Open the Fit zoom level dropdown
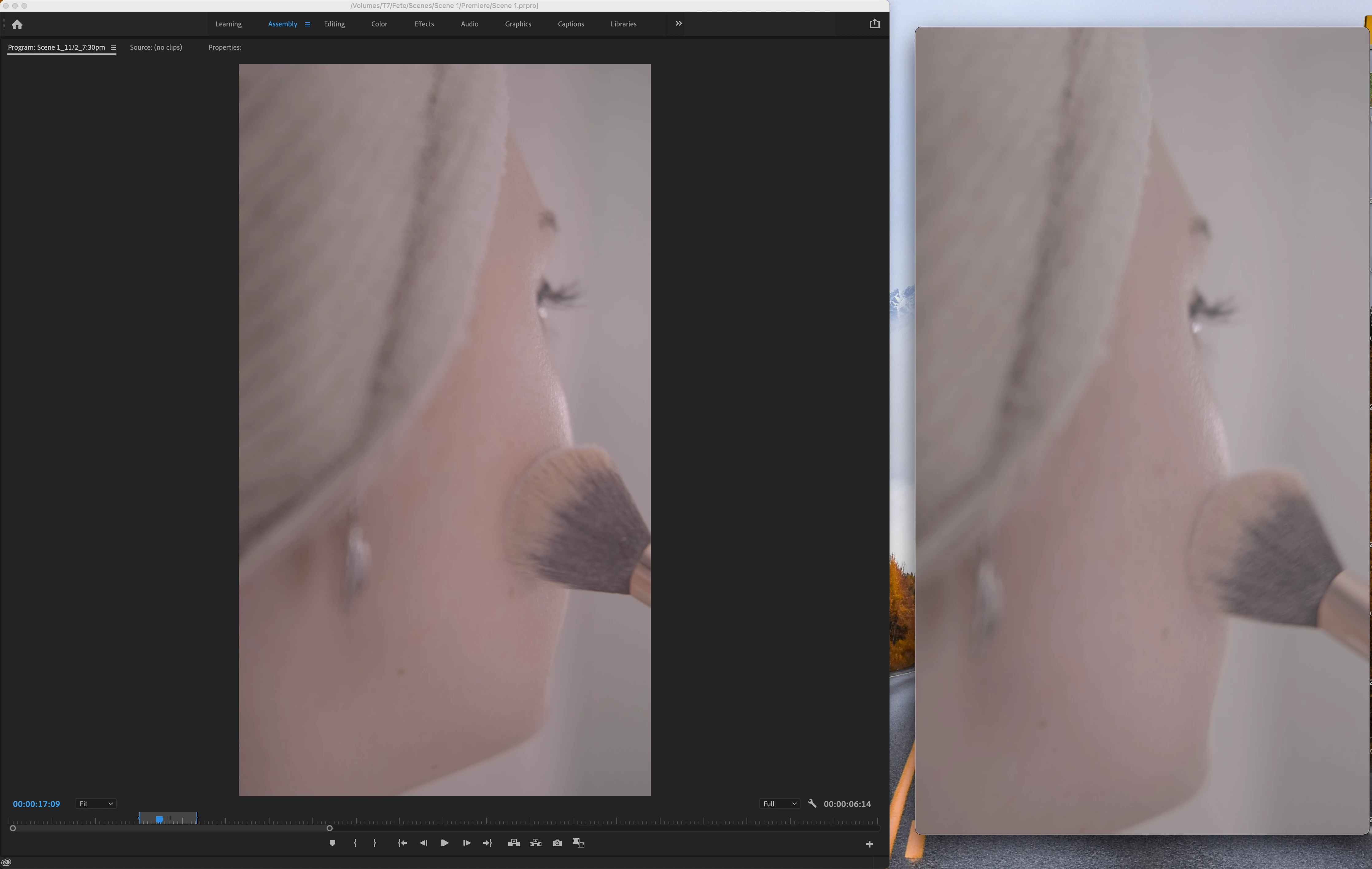 (x=96, y=804)
